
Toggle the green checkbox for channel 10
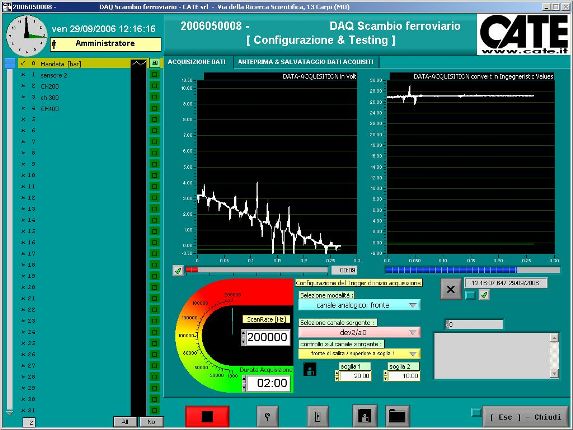(x=155, y=175)
